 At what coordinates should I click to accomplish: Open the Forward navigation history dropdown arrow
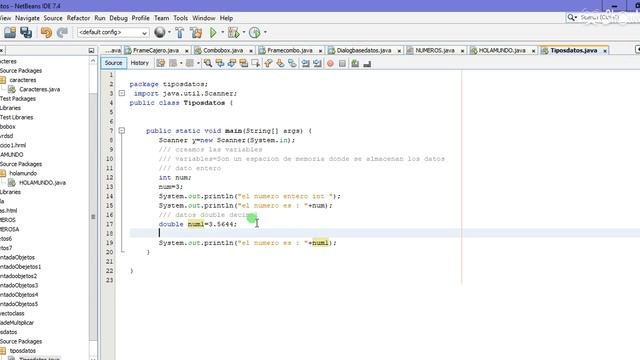[x=198, y=63]
